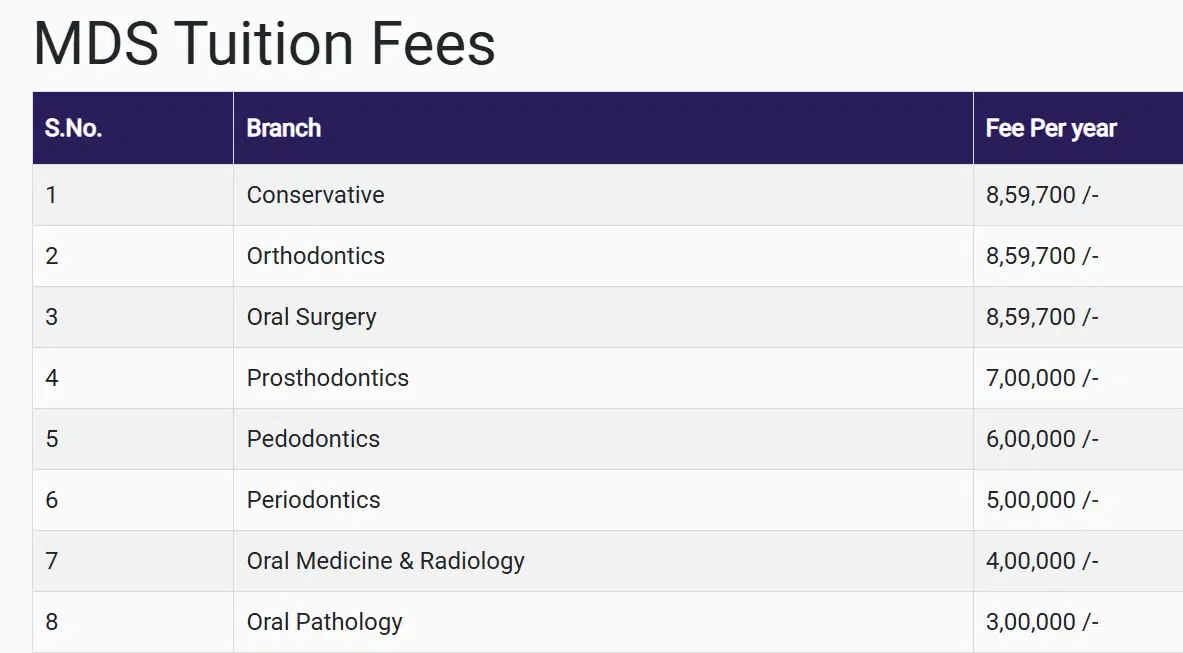Click the Periodontics branch cell

314,500
